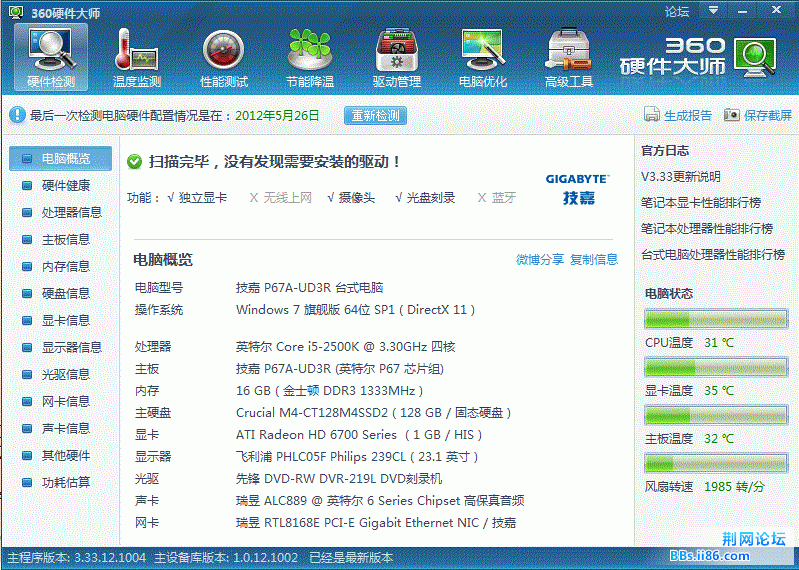Launch the 性能测试 benchmark gauge icon

point(223,57)
